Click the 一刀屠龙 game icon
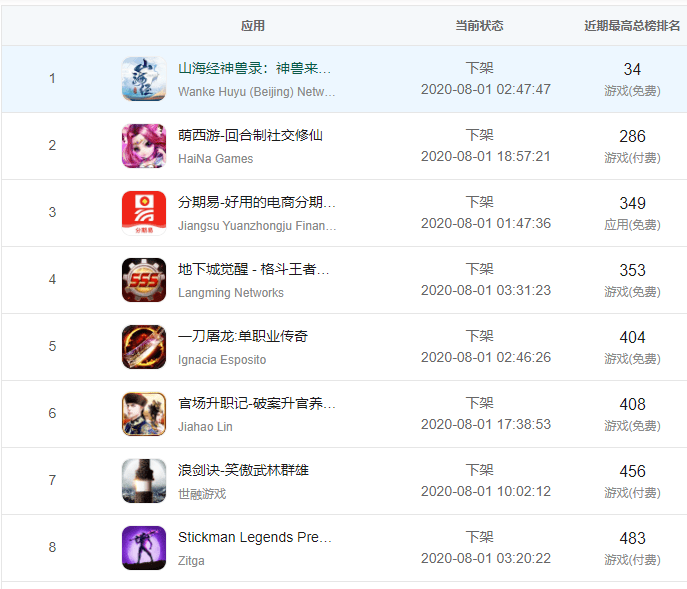 click(143, 347)
